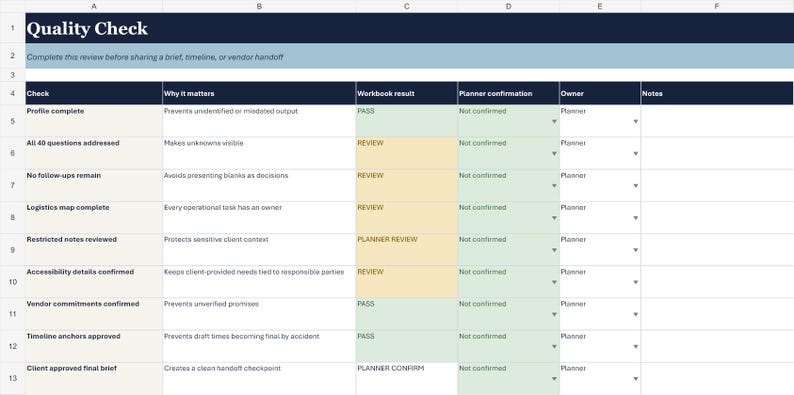
Task: Select 'Every operational task has an owner' cell
Action: 259,218
